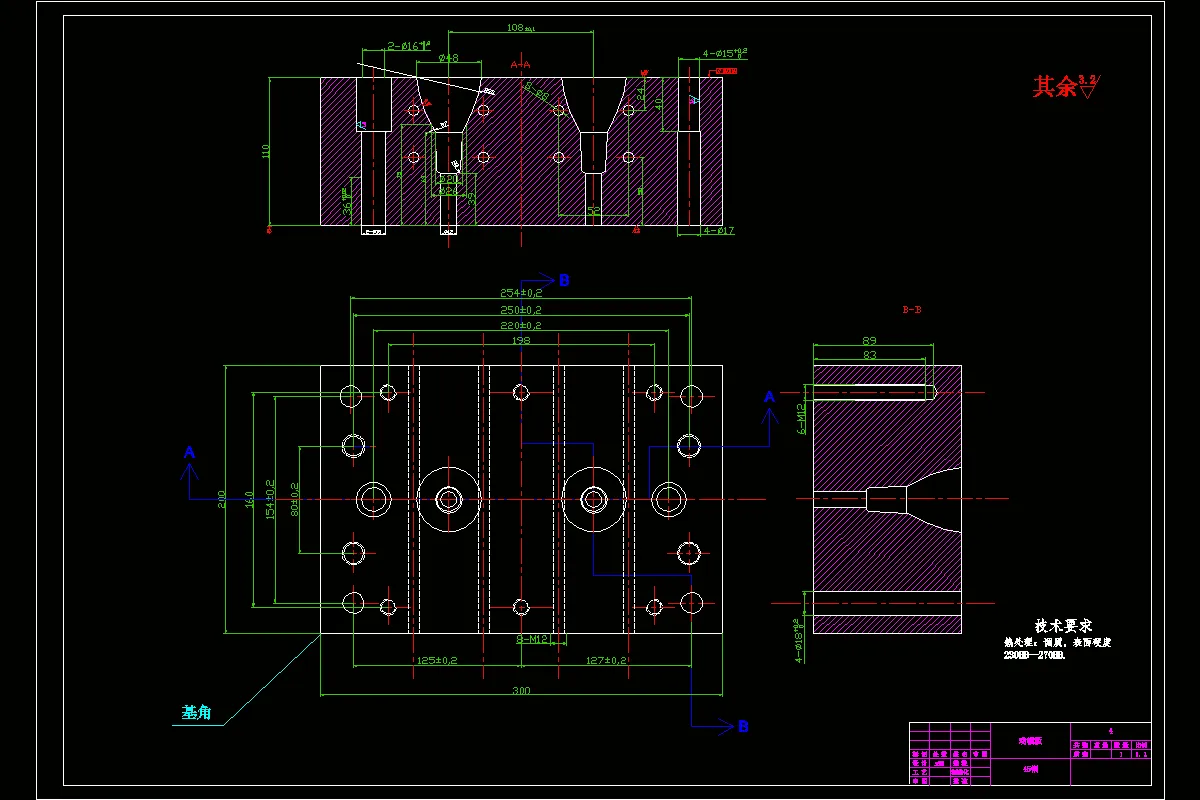Select the 4-ø18 hole callout
The image size is (1200, 800).
pyautogui.click(x=800, y=640)
